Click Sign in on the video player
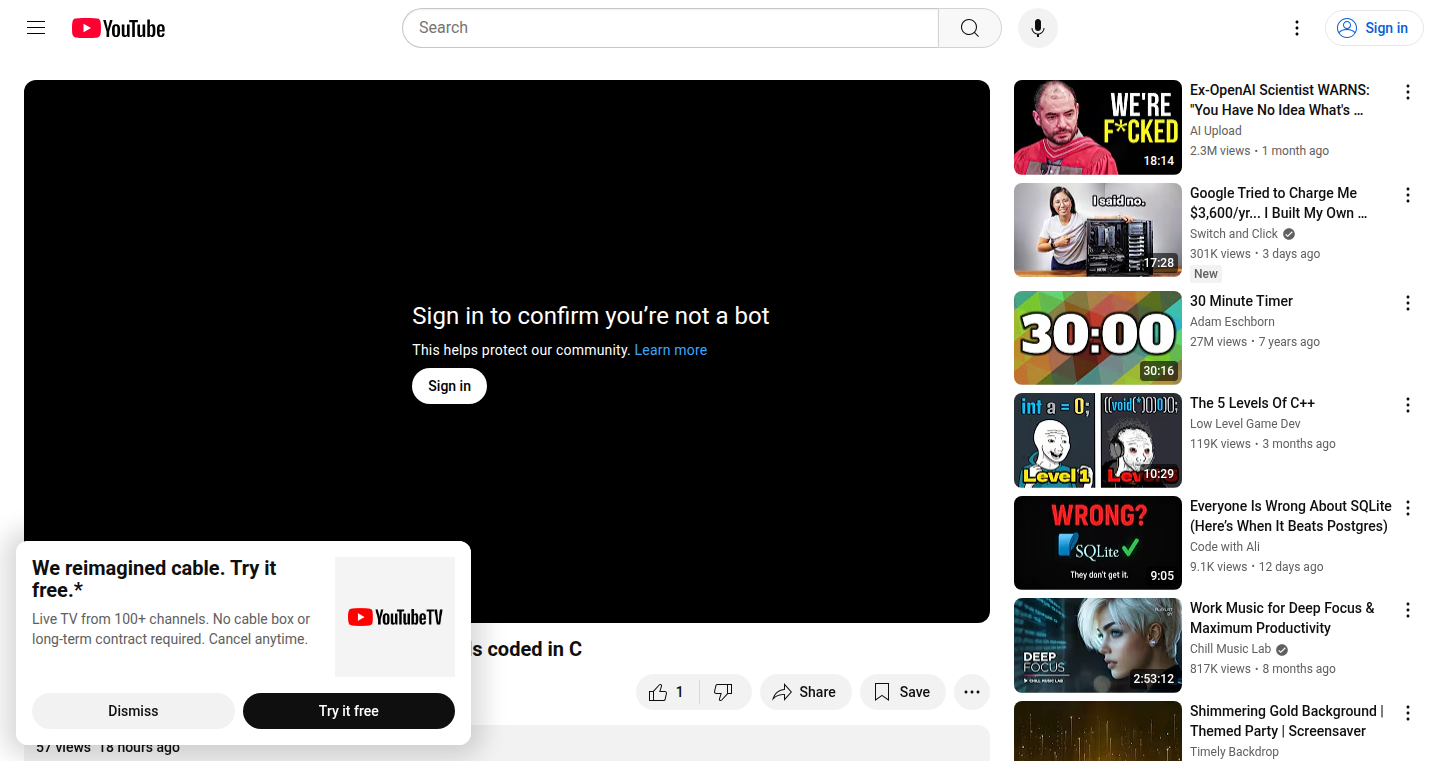Viewport: 1440px width, 761px height. [449, 386]
